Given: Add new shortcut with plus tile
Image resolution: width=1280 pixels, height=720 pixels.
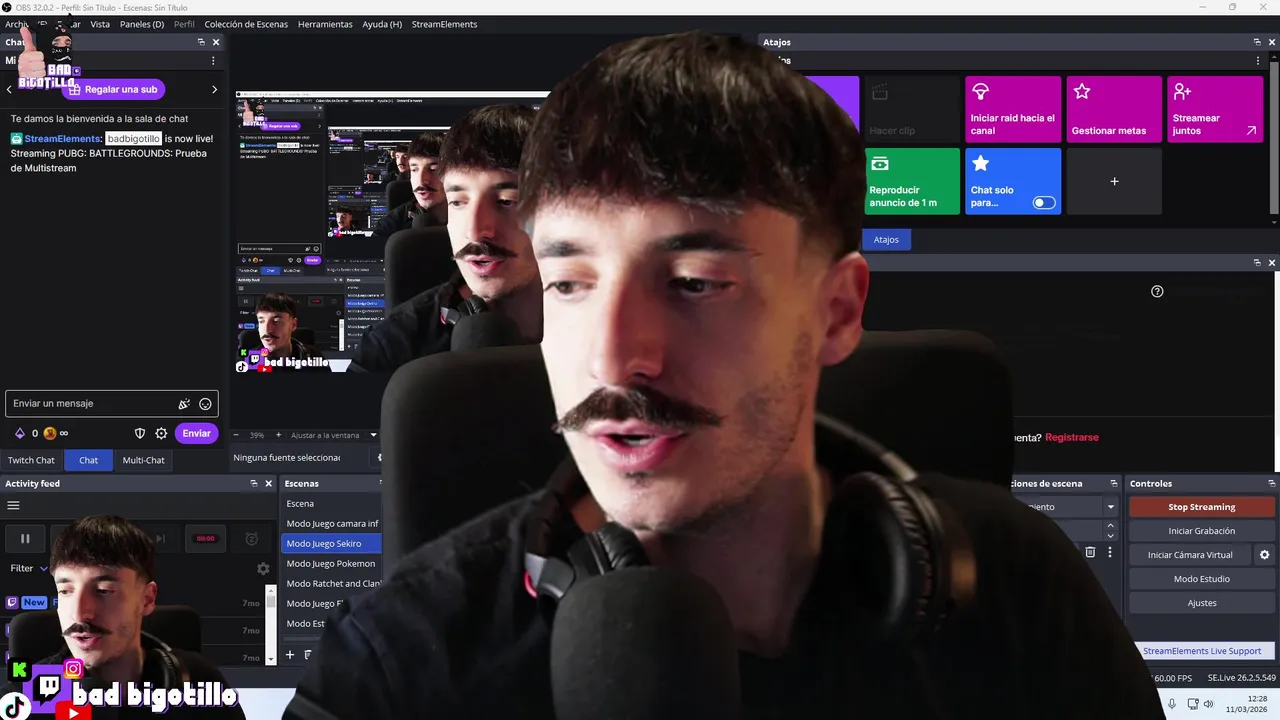Looking at the screenshot, I should [x=1114, y=181].
